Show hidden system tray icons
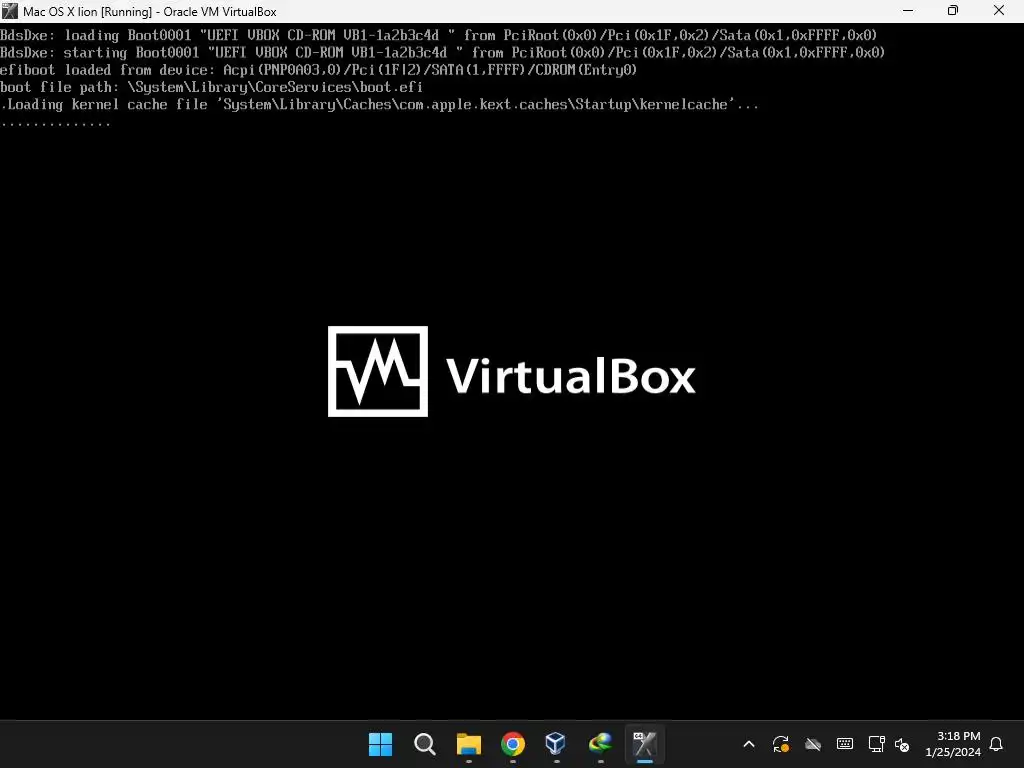1024x768 pixels. 749,744
